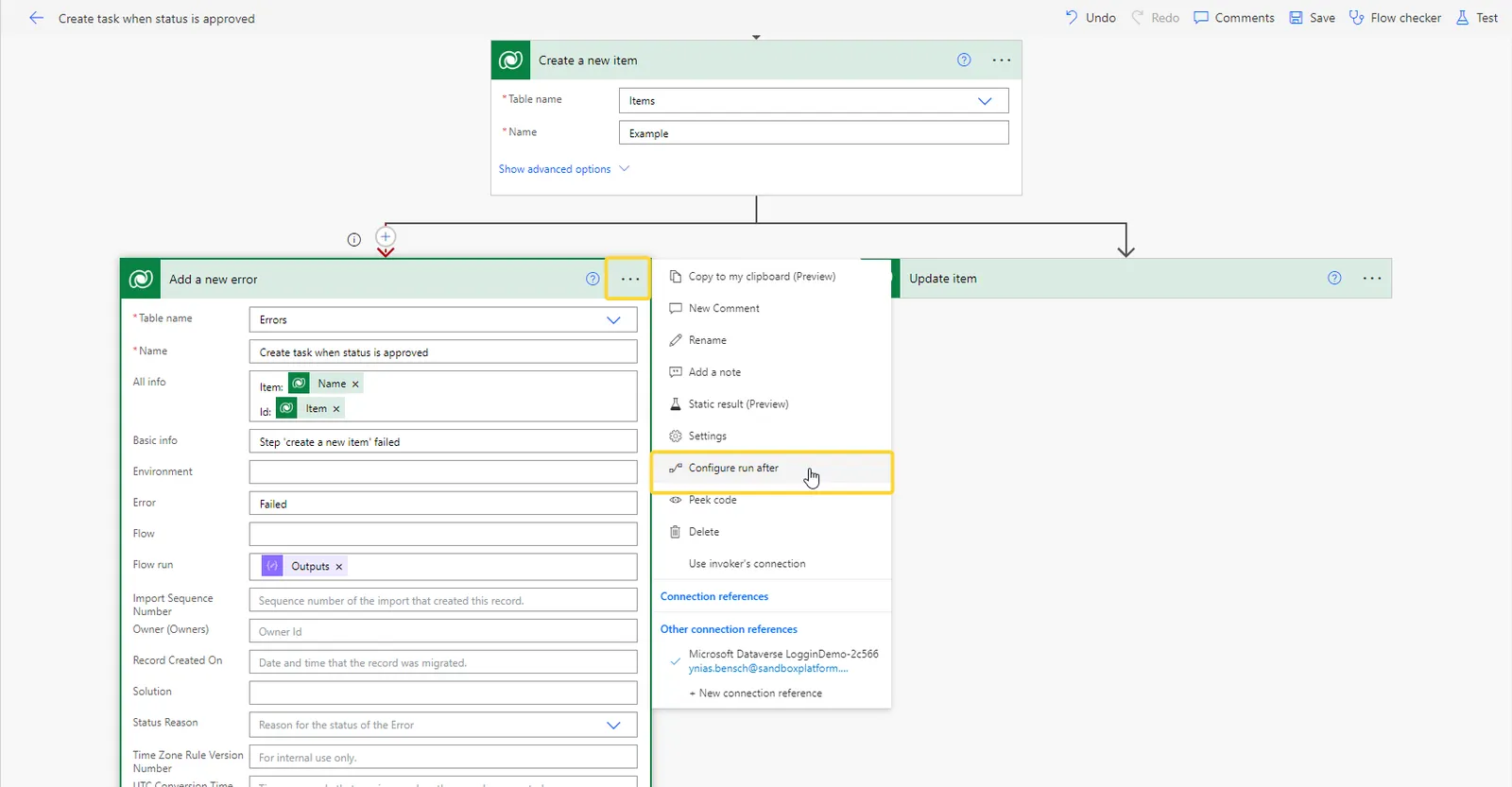Click Dataverse icon on Create a new item

(510, 60)
